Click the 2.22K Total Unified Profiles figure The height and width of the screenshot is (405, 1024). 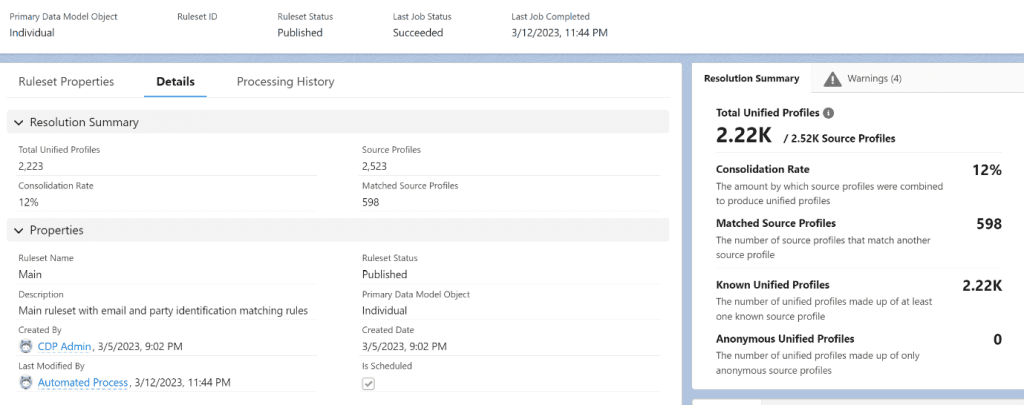tap(743, 135)
